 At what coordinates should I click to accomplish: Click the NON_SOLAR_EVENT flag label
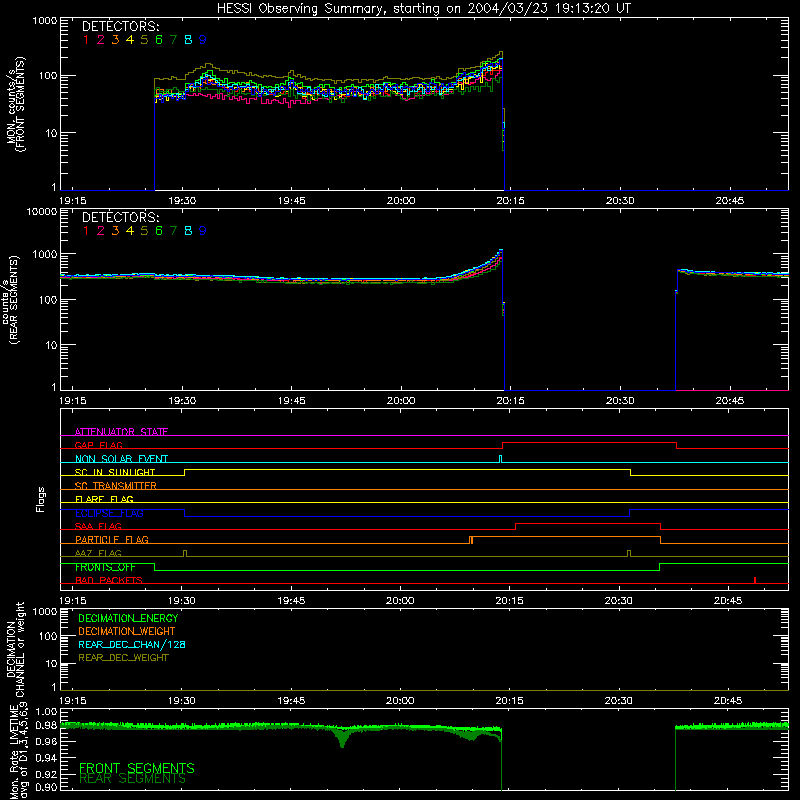(x=121, y=459)
